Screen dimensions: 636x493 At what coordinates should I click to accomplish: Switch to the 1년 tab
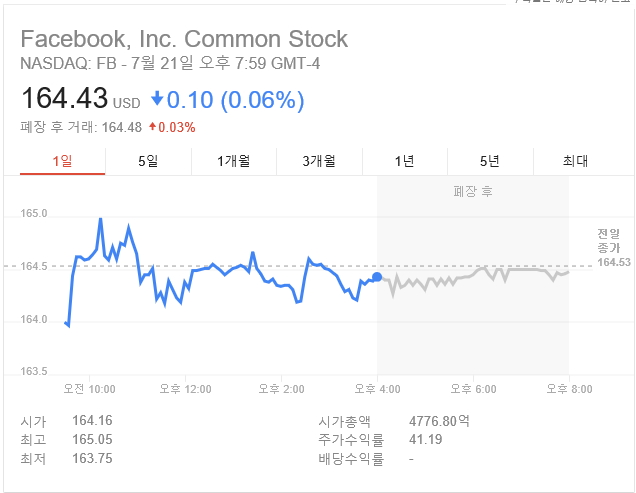(x=404, y=161)
